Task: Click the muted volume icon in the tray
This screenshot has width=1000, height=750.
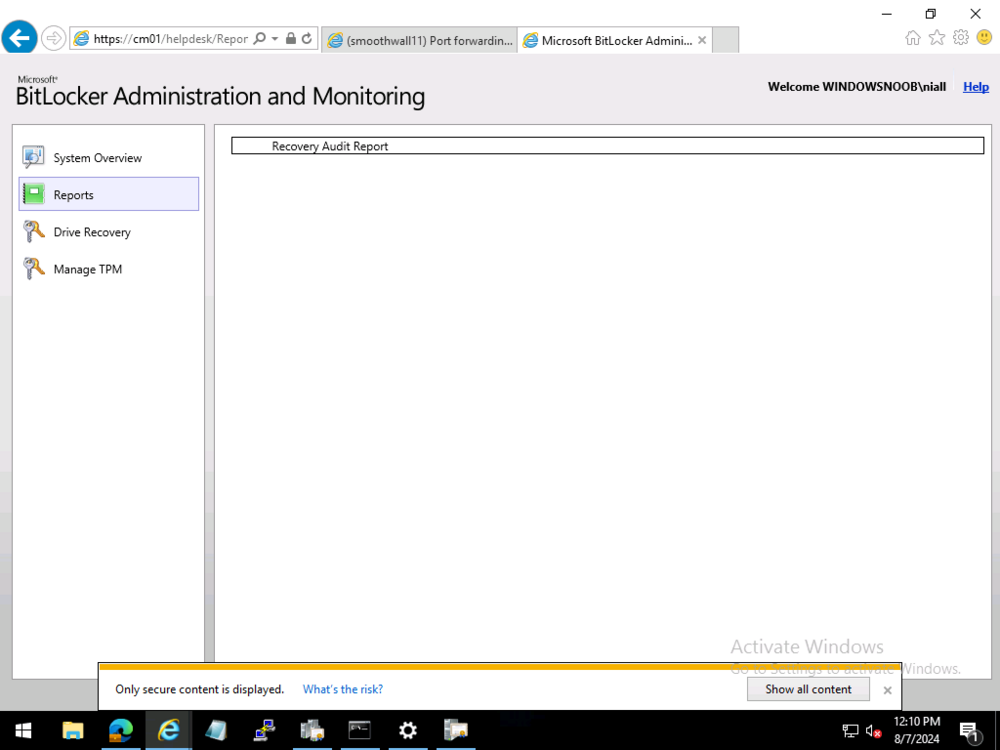Action: tap(874, 731)
